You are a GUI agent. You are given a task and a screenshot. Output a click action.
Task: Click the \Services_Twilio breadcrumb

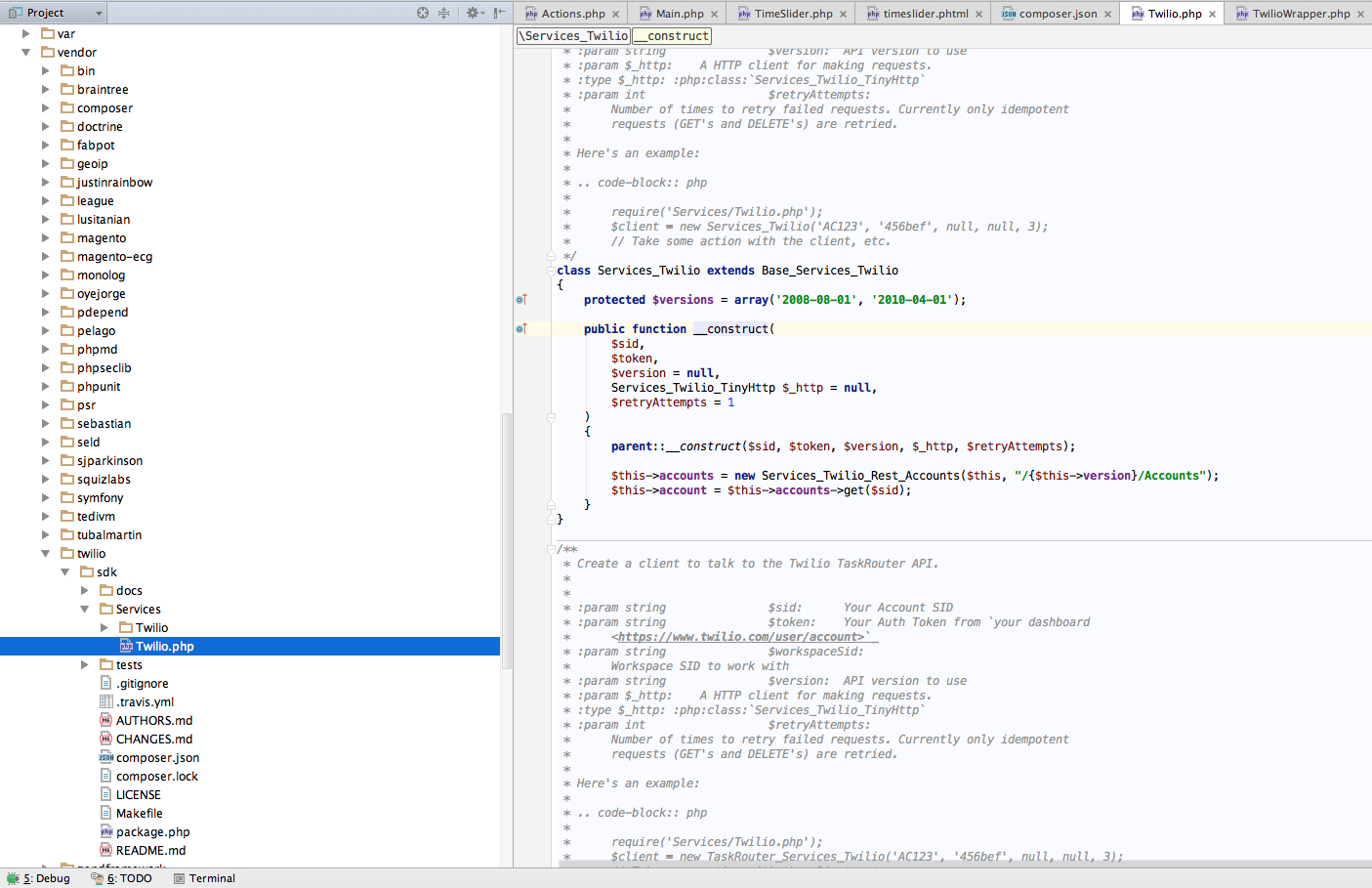pyautogui.click(x=574, y=36)
